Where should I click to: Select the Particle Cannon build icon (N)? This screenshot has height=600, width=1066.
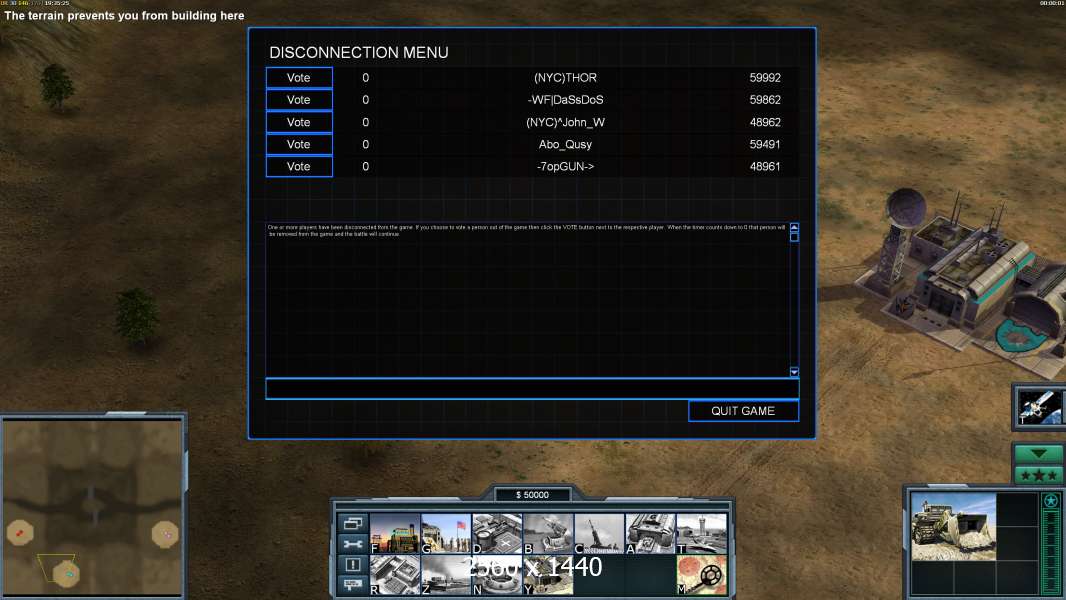coord(497,575)
